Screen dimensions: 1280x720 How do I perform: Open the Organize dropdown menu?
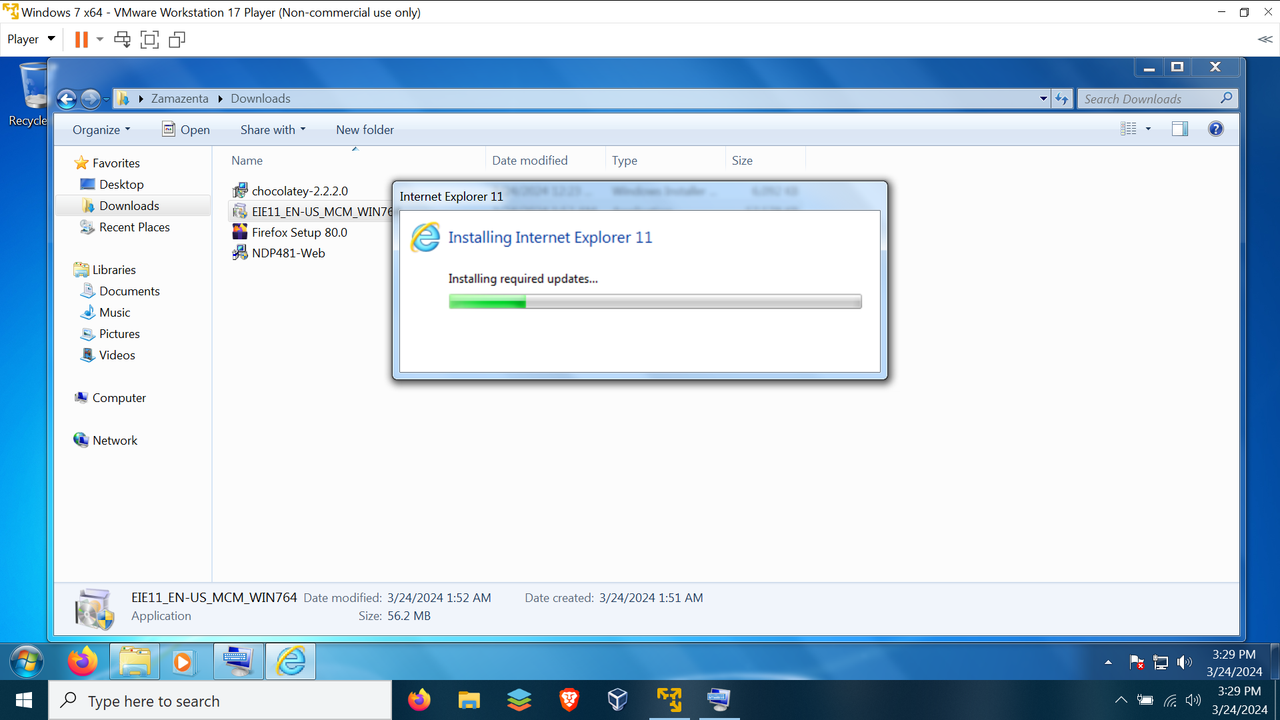(x=101, y=130)
